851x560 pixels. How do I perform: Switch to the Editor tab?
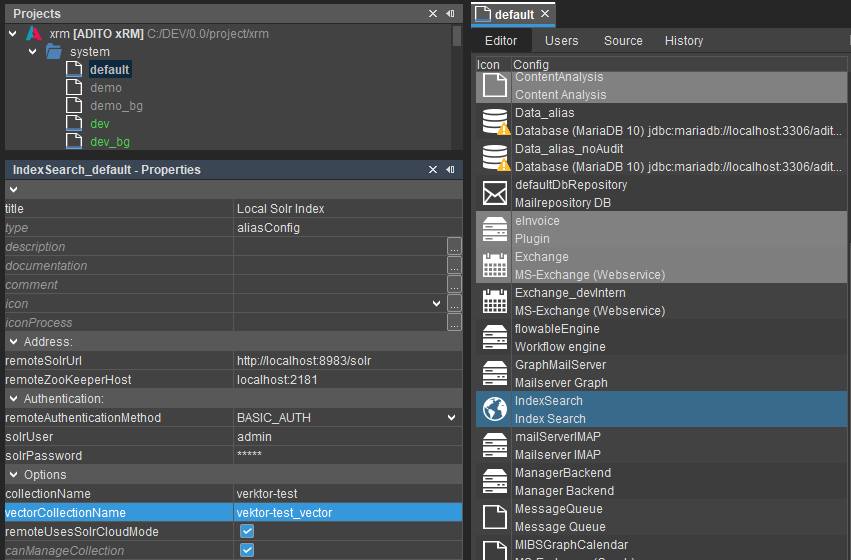pos(501,41)
